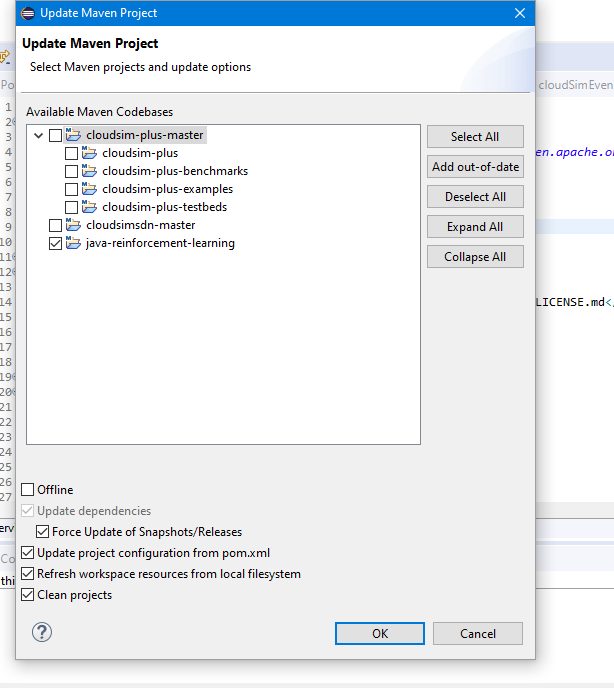Click the cloudSimEven editor tab behind the dialog

point(575,85)
